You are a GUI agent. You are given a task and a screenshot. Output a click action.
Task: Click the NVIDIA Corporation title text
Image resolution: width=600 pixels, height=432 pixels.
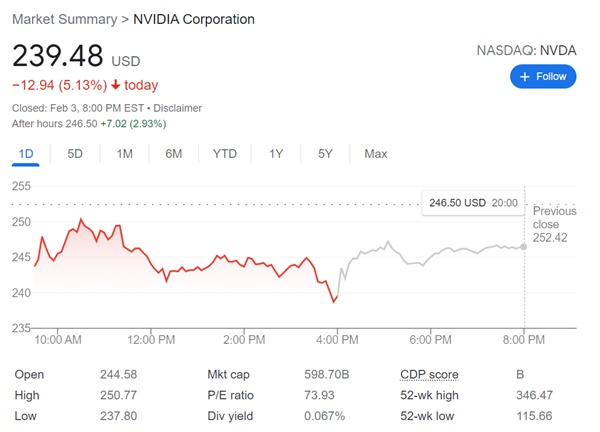coord(194,19)
